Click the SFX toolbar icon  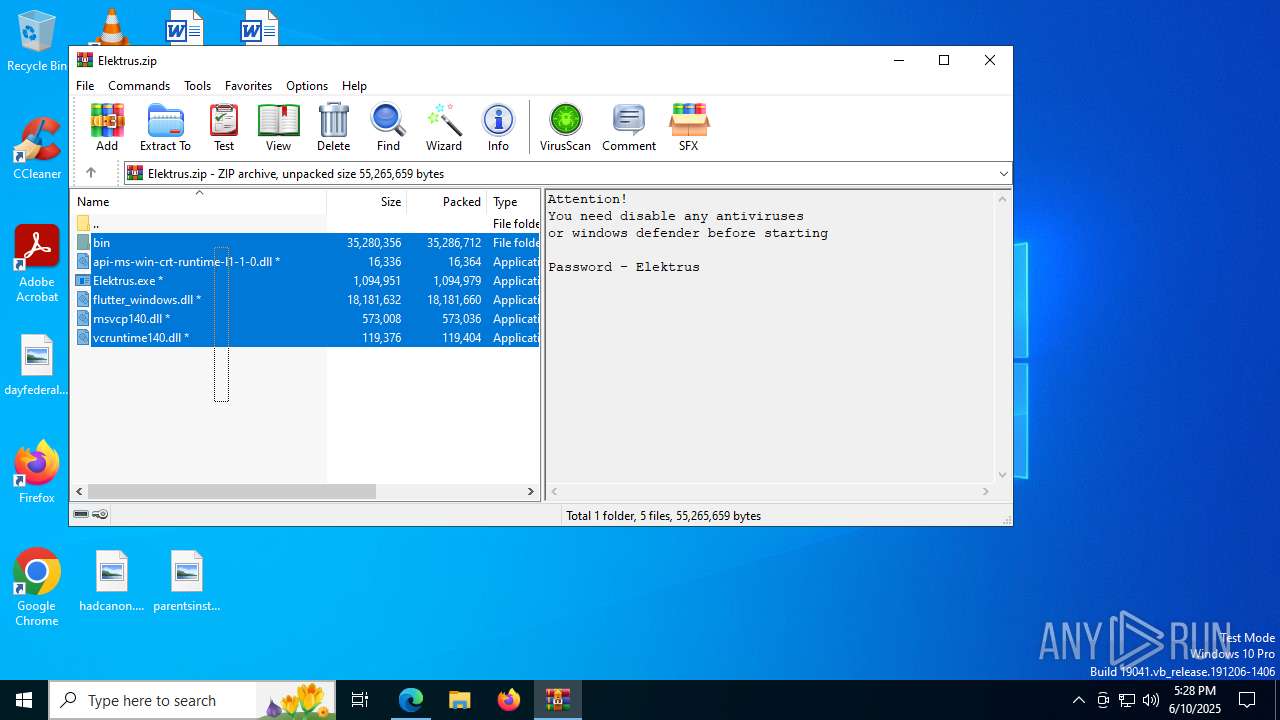point(688,127)
